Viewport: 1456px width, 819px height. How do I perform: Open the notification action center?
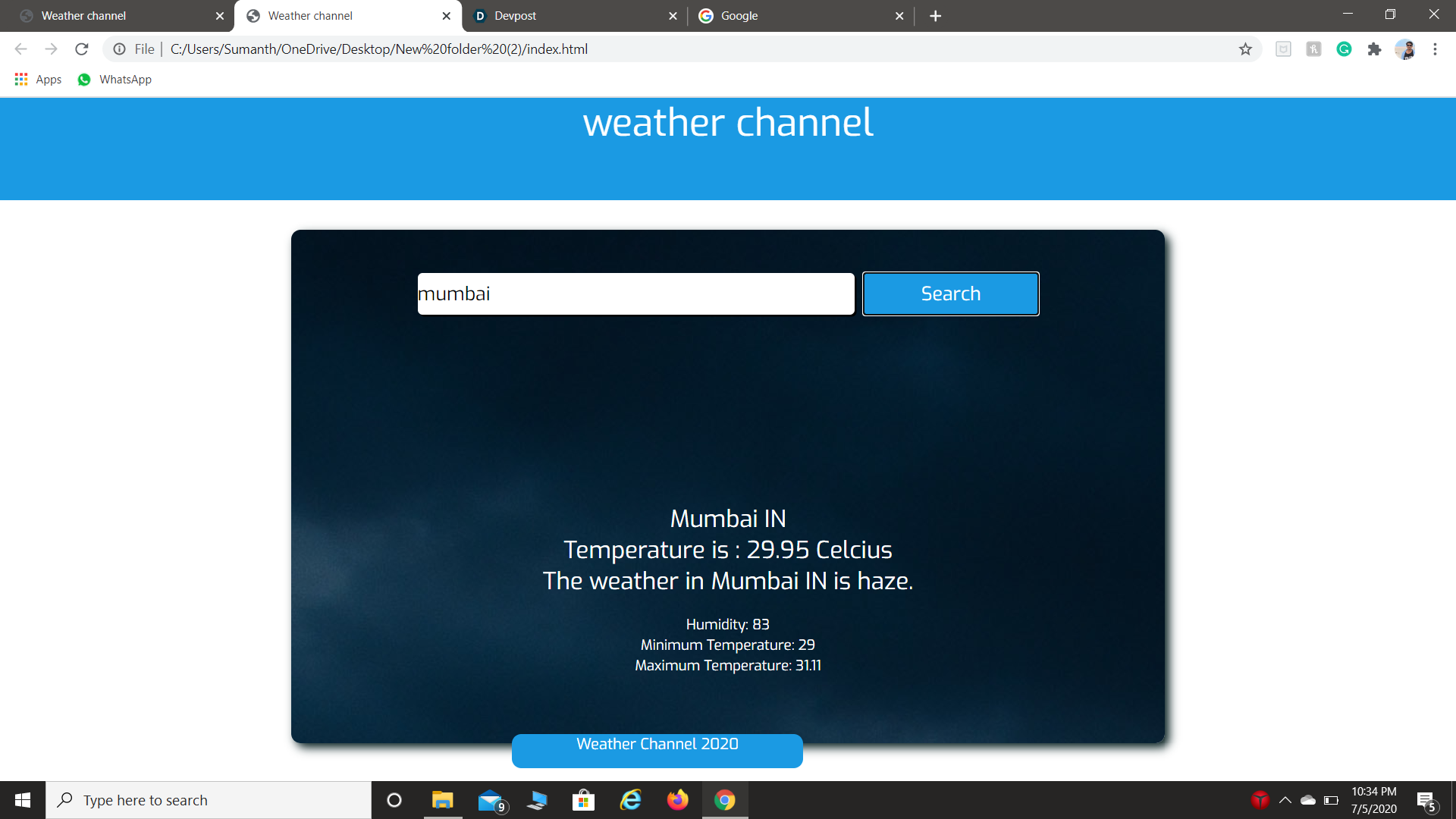click(x=1426, y=800)
